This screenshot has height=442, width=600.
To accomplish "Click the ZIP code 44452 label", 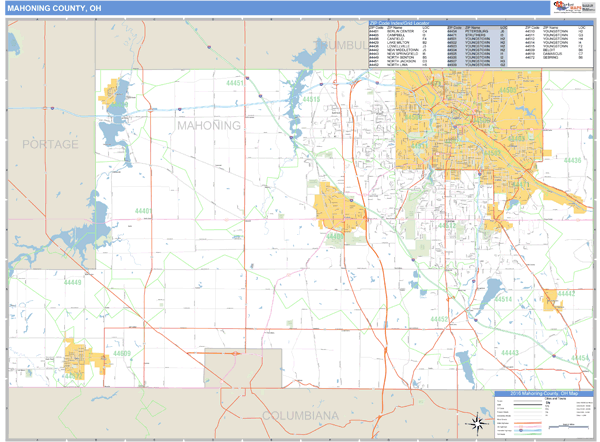I will coord(438,319).
